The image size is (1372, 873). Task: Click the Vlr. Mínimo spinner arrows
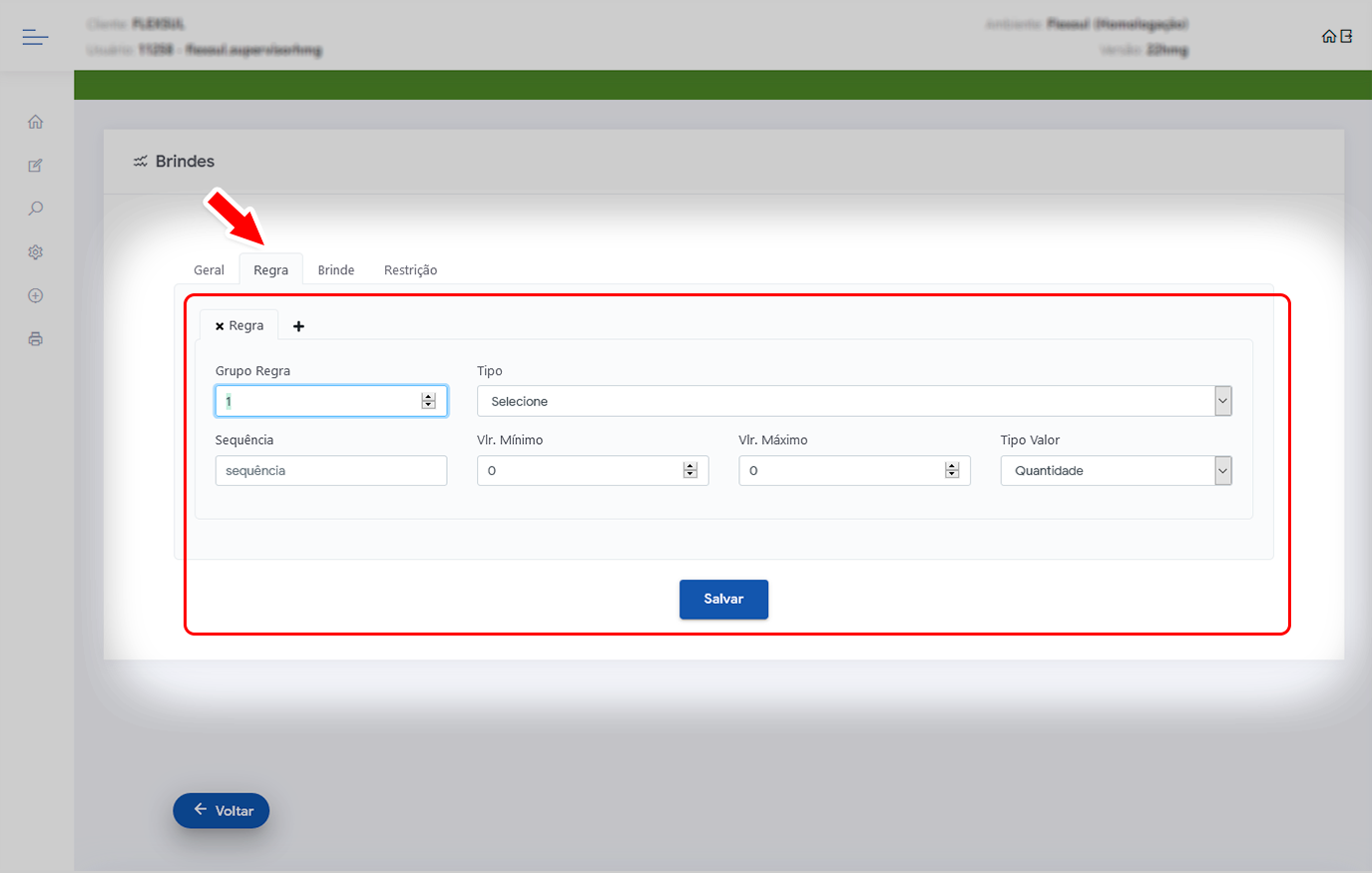pos(689,471)
